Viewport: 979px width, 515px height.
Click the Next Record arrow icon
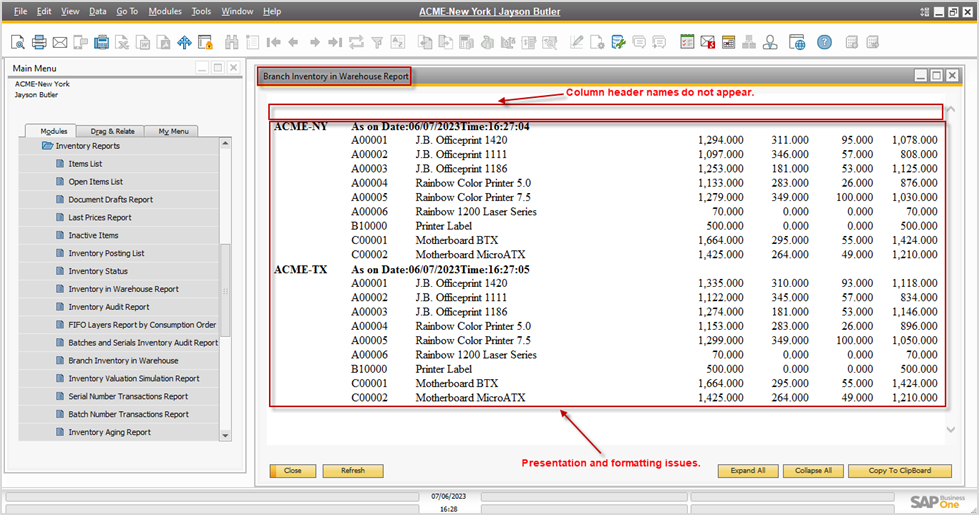(314, 42)
